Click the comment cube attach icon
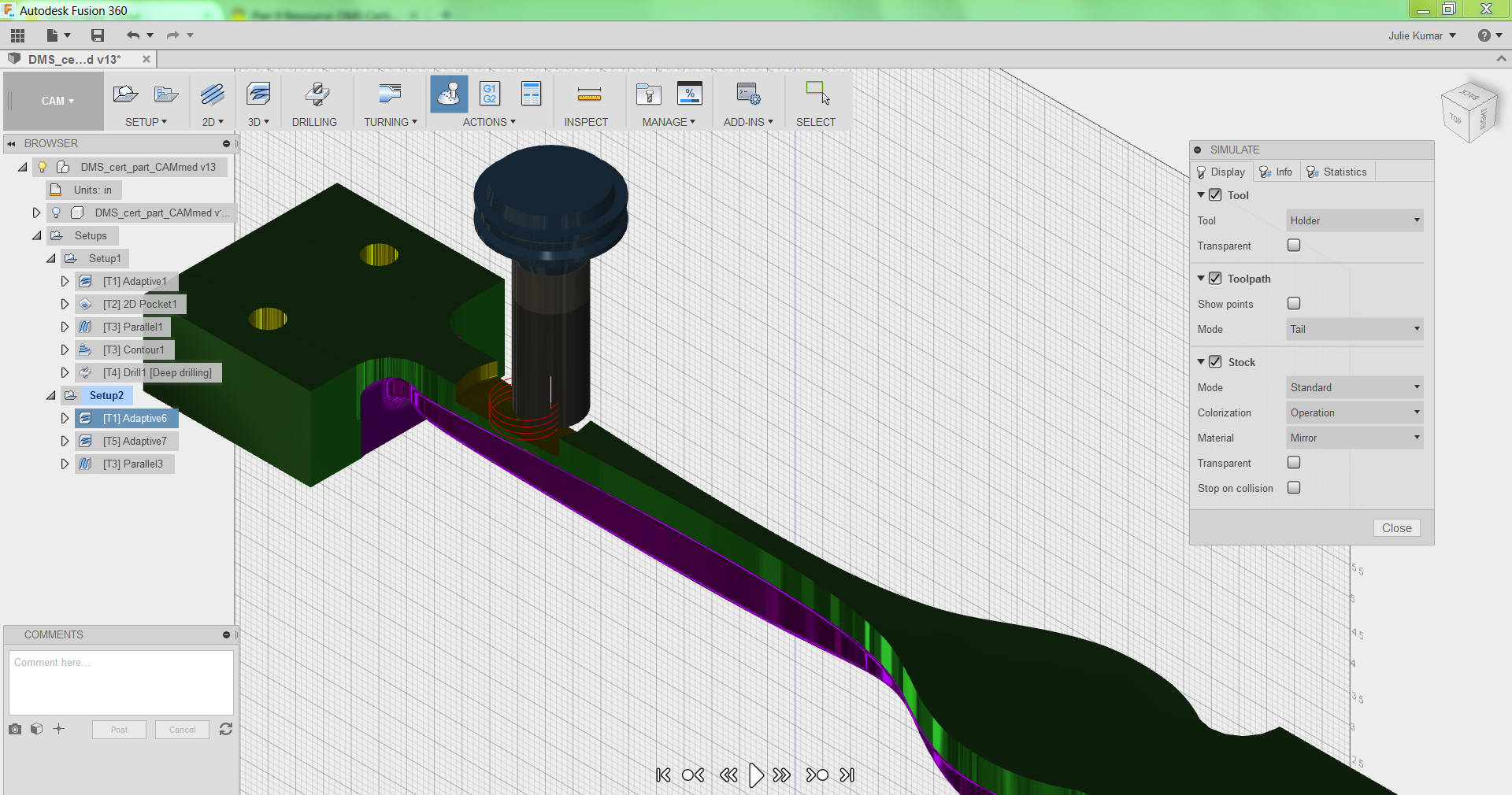The height and width of the screenshot is (795, 1512). click(x=36, y=729)
